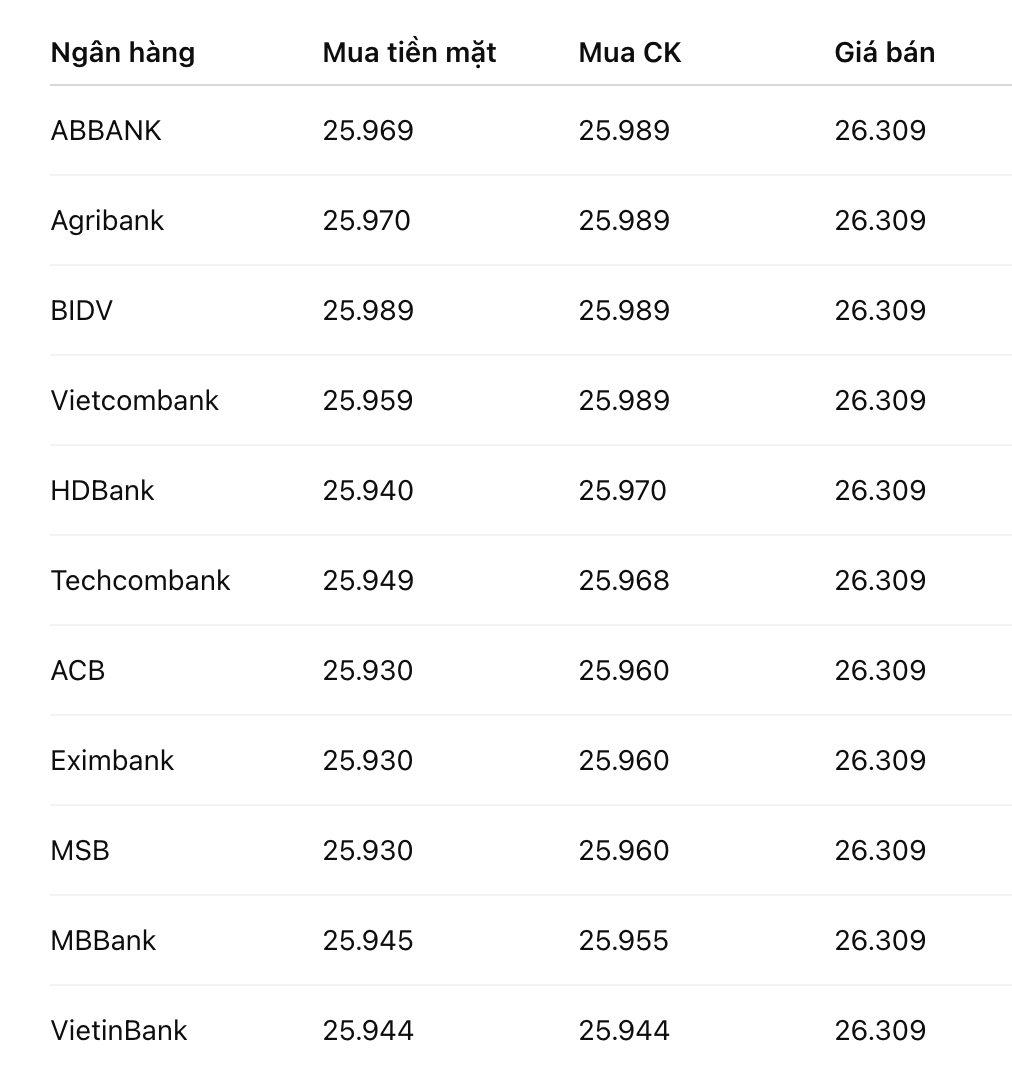Click the Mua tiền mặt column header
Viewport: 1012px width, 1076px height.
pos(410,54)
